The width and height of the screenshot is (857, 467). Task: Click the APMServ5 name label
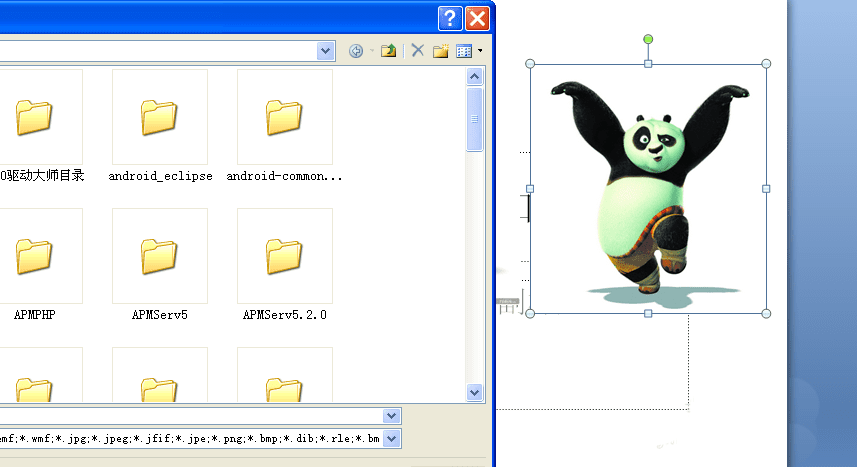click(x=160, y=315)
